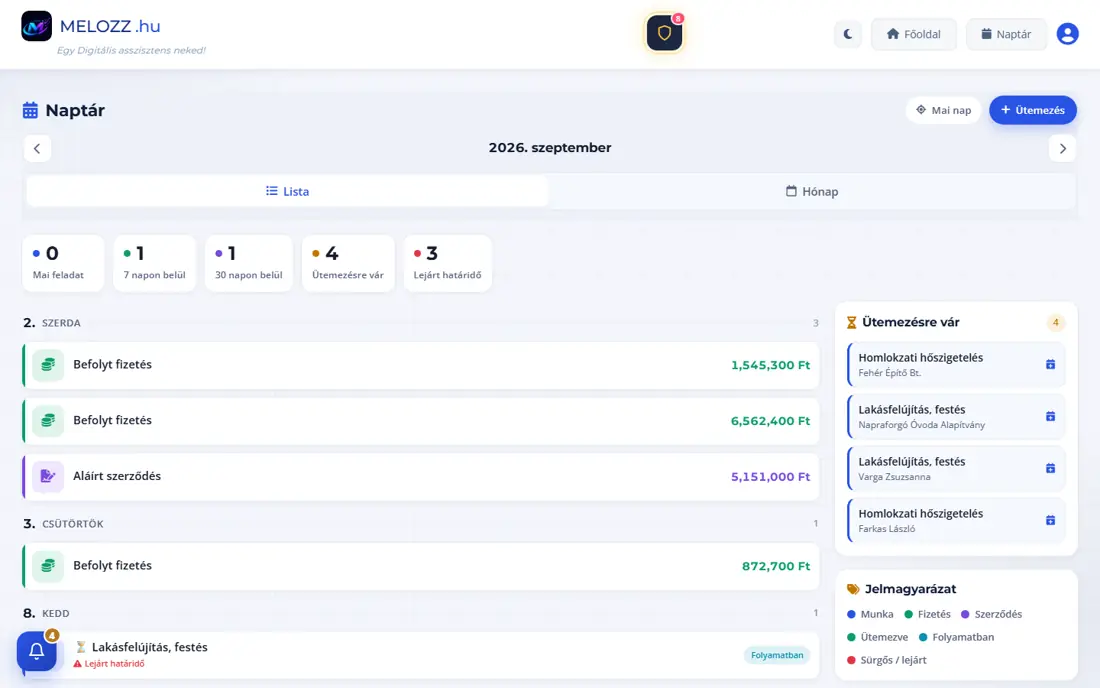Click the Ütemezésre vár hourglass icon
Image resolution: width=1100 pixels, height=688 pixels.
point(852,323)
